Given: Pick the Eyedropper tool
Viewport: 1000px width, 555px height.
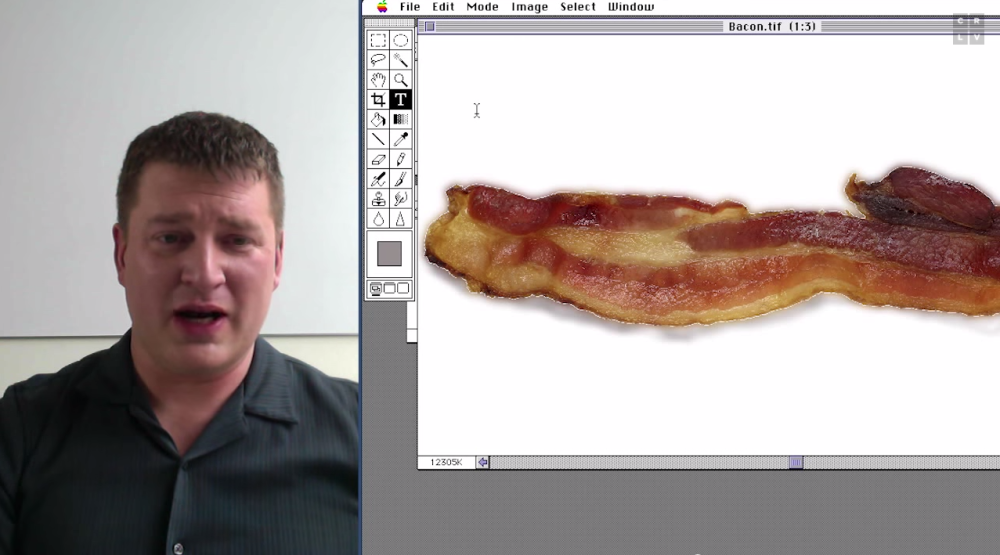Looking at the screenshot, I should point(400,140).
